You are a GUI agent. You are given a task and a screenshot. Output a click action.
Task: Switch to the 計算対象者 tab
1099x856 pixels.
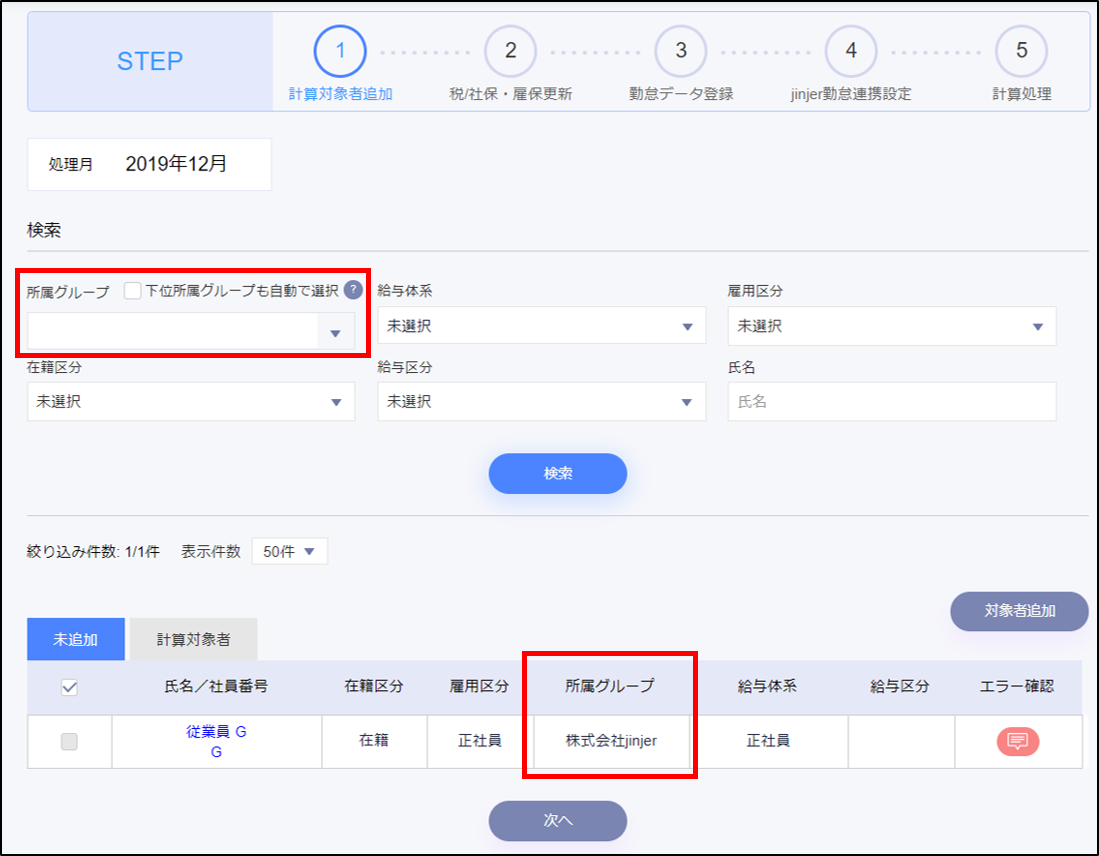pyautogui.click(x=193, y=639)
